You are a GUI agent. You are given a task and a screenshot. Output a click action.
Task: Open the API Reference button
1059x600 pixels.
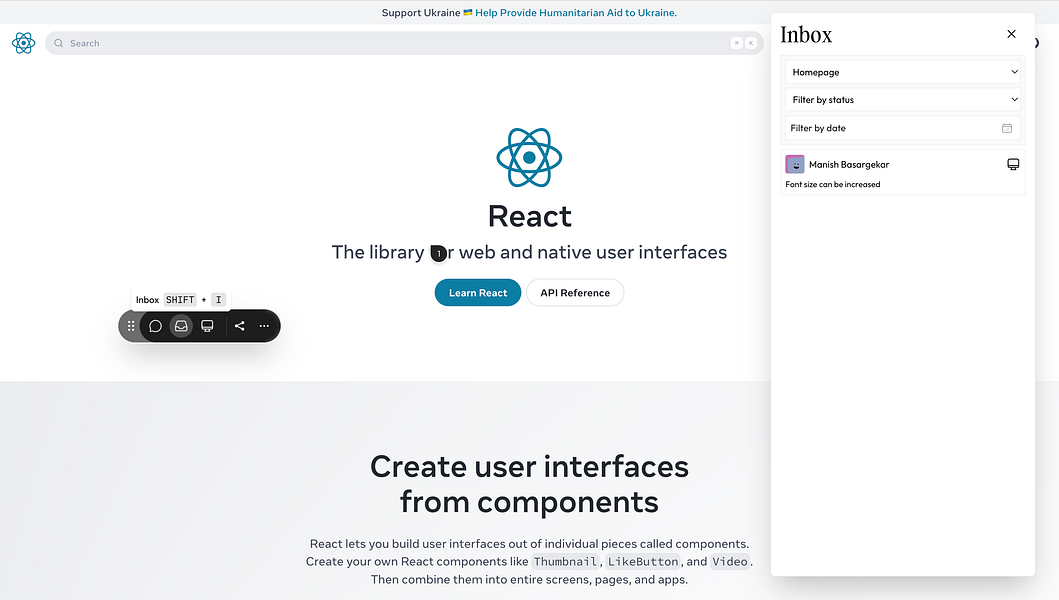click(x=575, y=293)
